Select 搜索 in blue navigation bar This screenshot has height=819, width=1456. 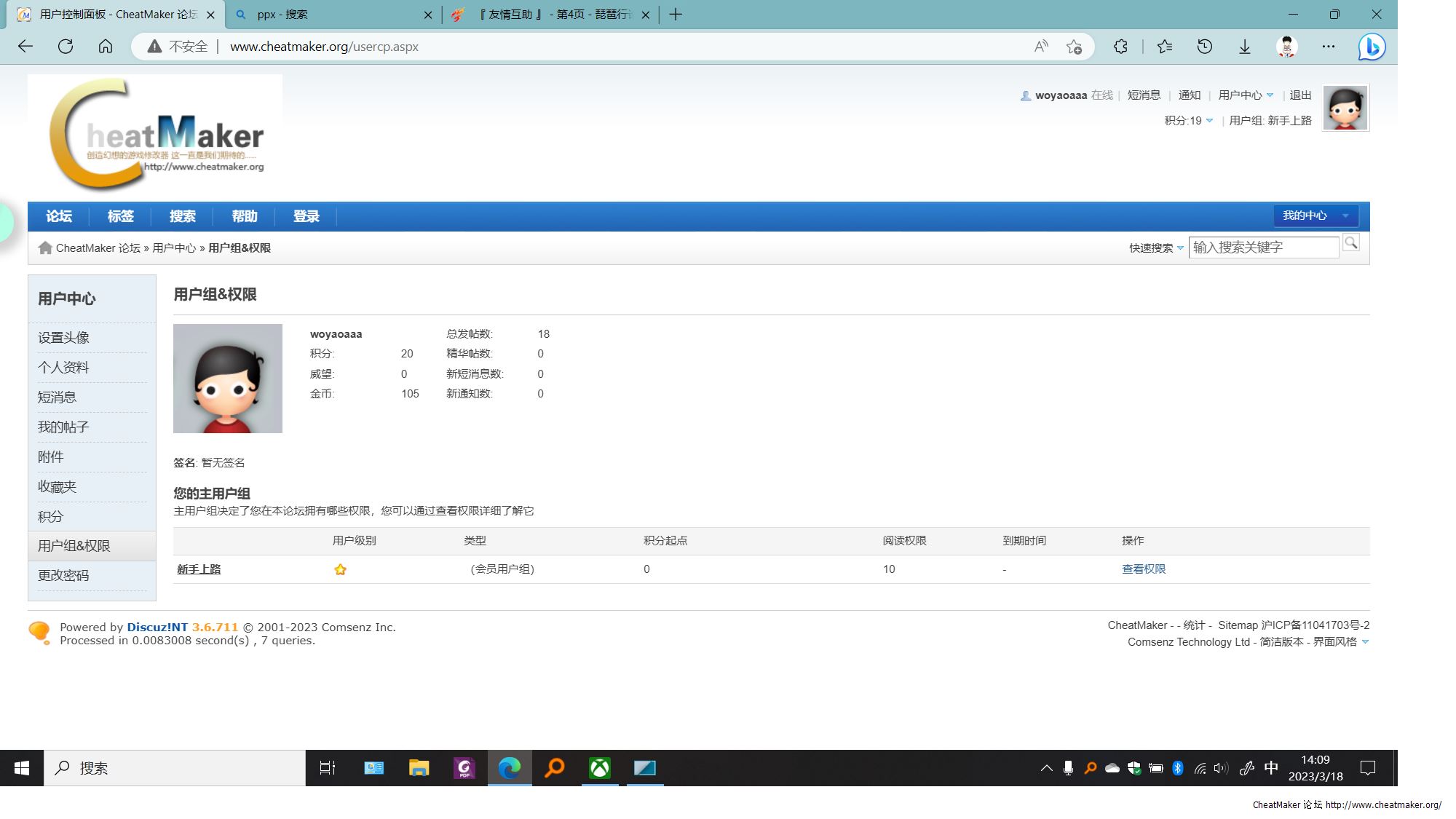click(x=182, y=216)
